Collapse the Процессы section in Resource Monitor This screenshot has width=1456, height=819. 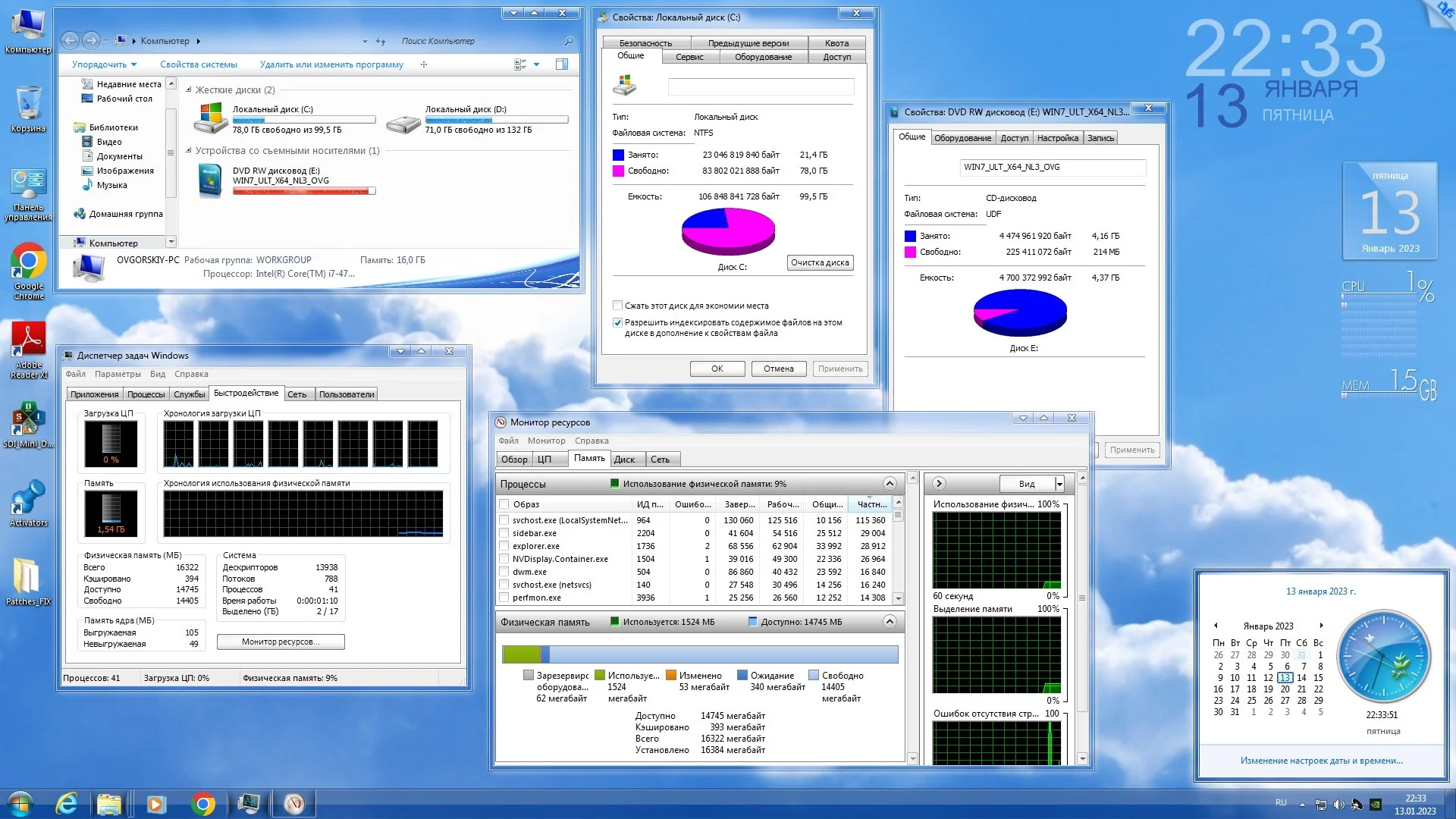coord(890,484)
